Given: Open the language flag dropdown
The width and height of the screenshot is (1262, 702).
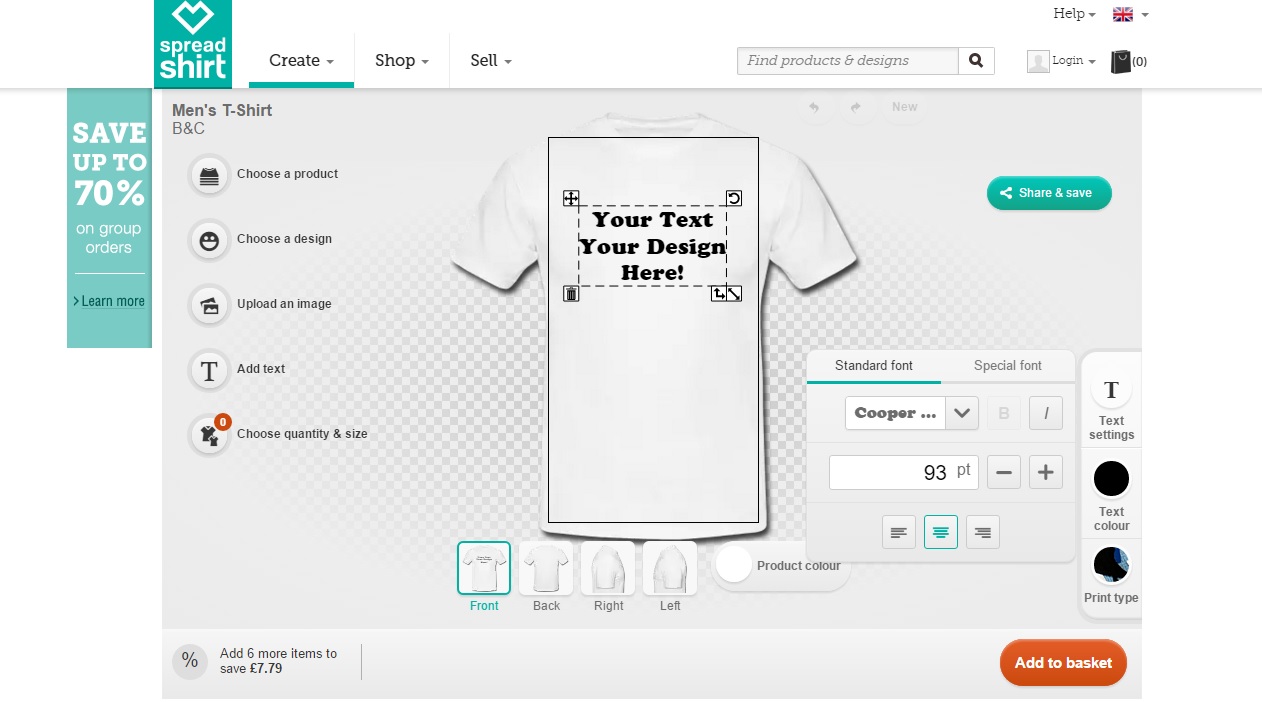Looking at the screenshot, I should 1130,14.
